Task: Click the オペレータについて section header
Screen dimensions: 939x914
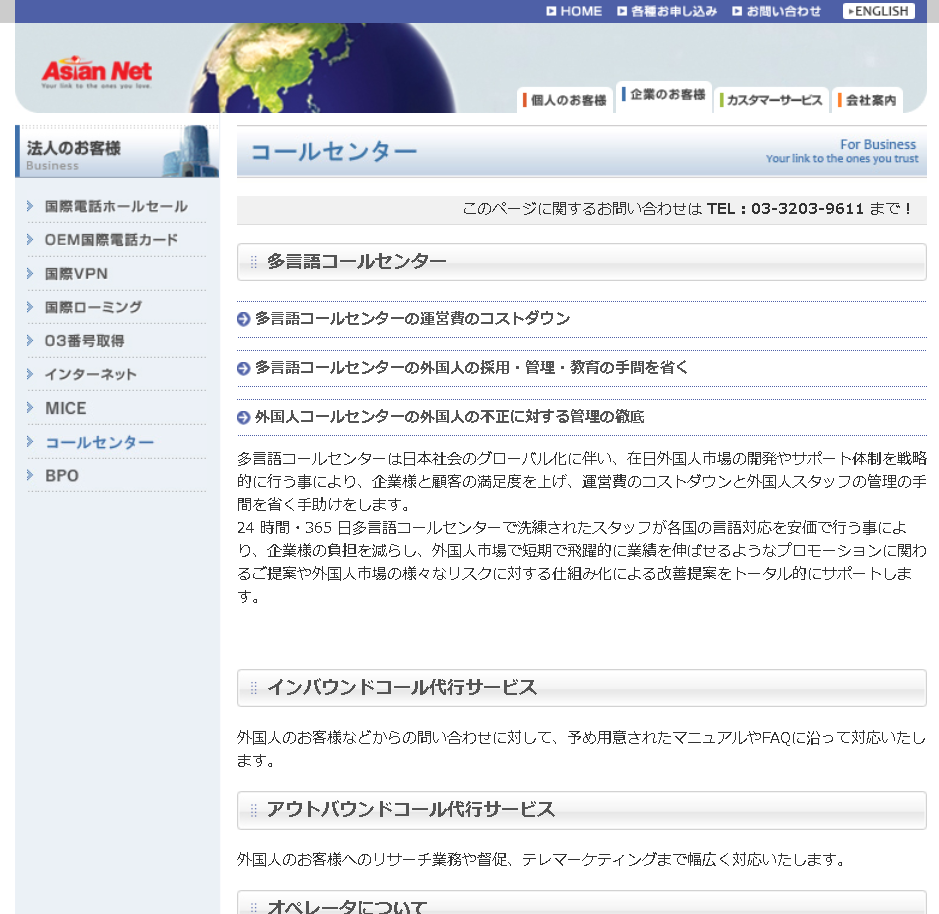Action: (581, 903)
